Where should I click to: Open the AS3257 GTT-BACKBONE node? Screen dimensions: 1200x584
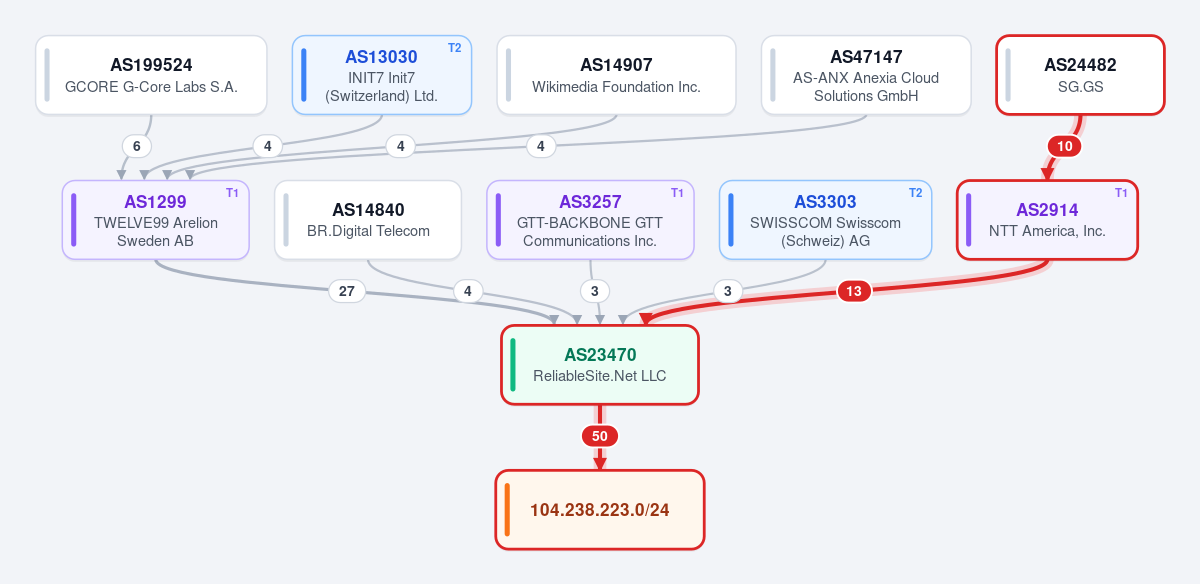tap(590, 220)
